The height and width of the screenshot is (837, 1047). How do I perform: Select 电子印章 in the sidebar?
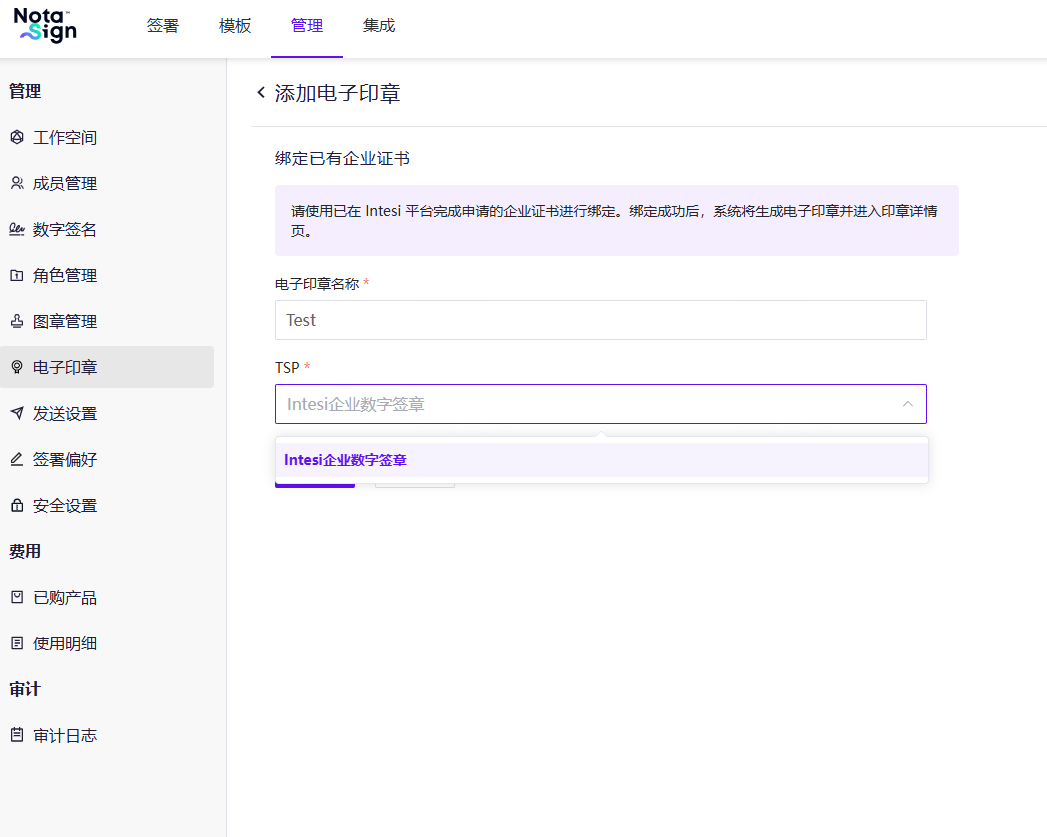[107, 367]
